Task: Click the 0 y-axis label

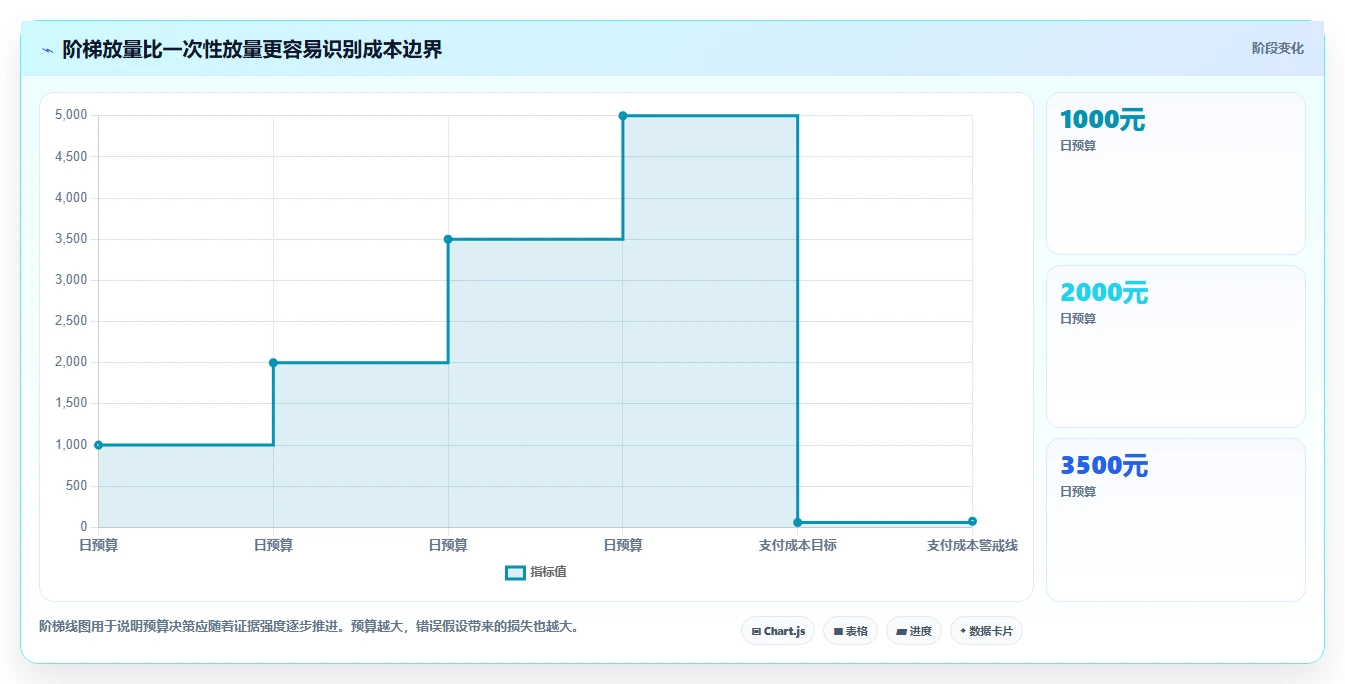Action: (x=84, y=527)
